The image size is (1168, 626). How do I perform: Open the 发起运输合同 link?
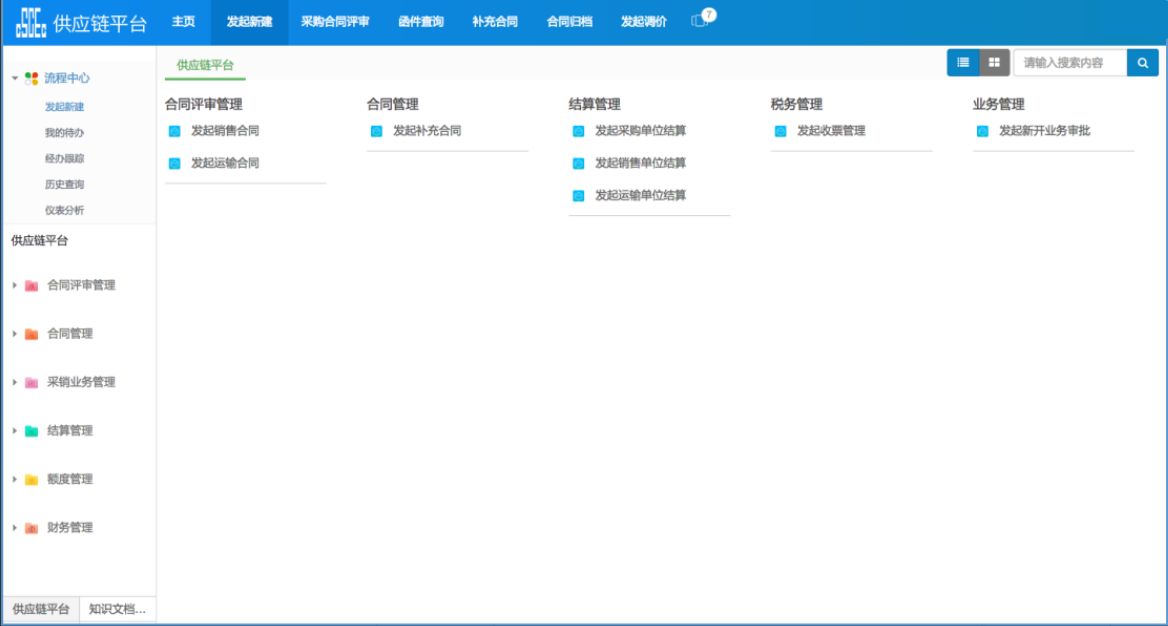(x=225, y=163)
